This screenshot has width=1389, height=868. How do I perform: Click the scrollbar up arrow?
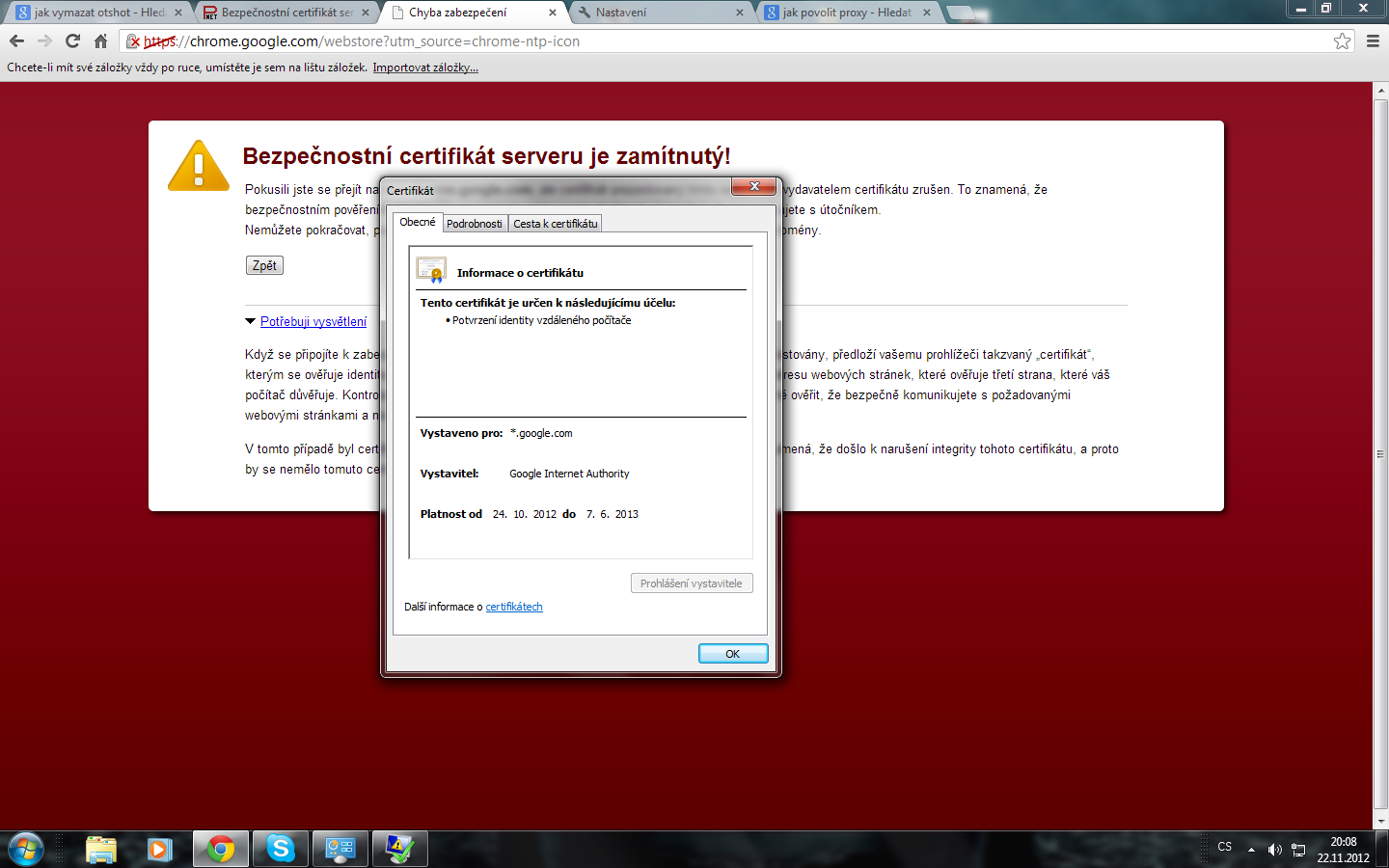(x=1380, y=90)
